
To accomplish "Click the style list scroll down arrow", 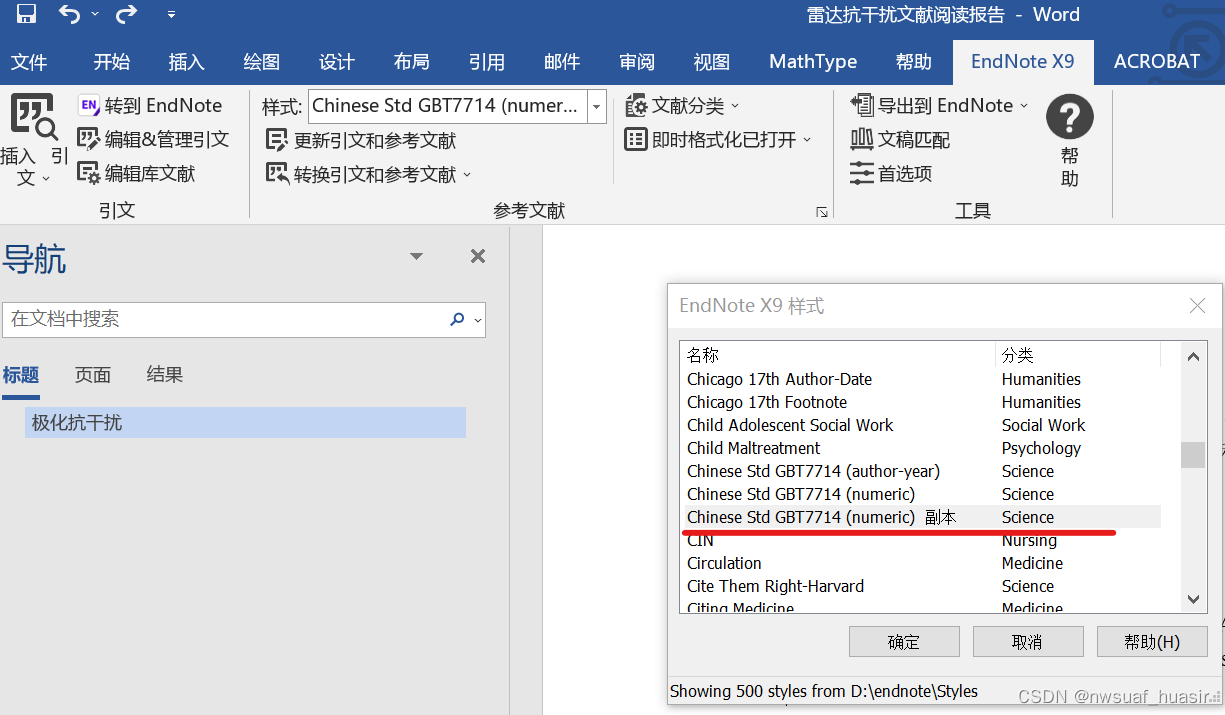I will pyautogui.click(x=1192, y=599).
